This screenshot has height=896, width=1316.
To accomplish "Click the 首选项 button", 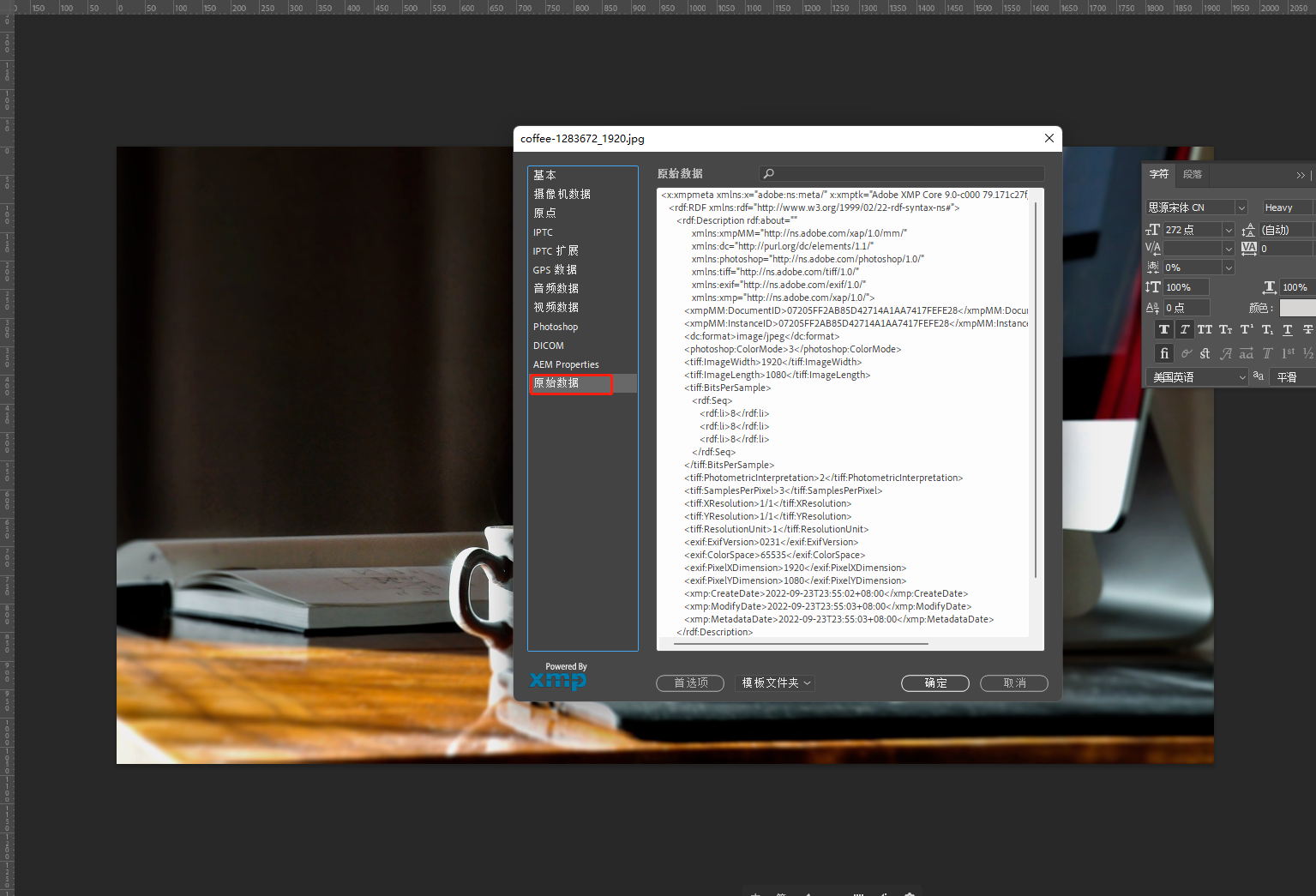I will click(690, 683).
